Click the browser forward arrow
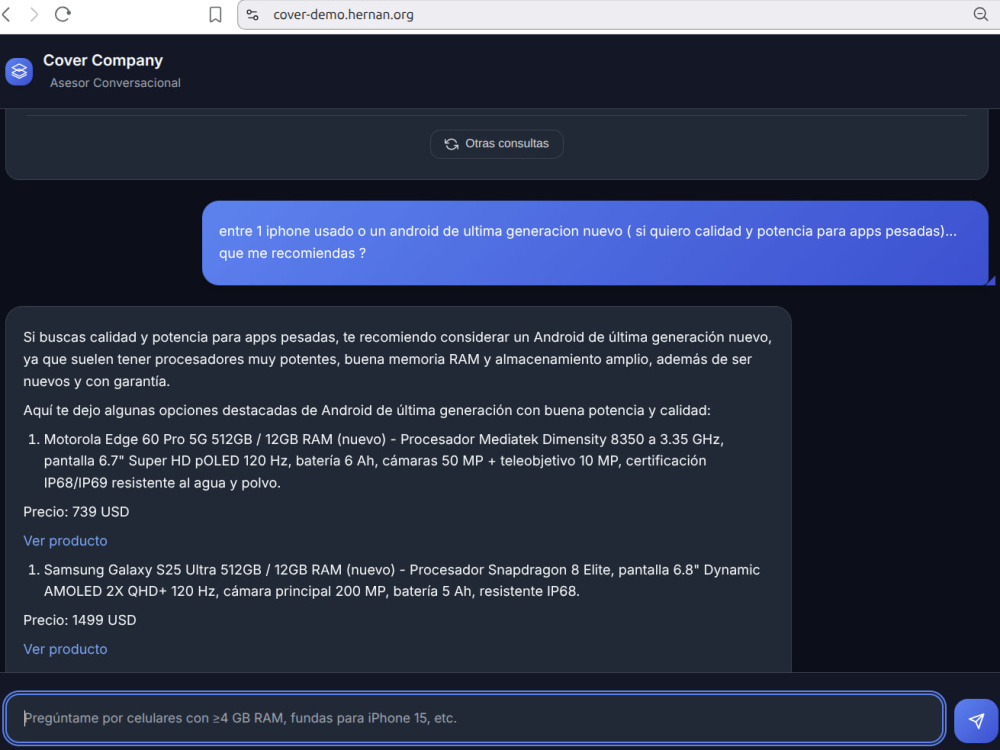 (34, 14)
